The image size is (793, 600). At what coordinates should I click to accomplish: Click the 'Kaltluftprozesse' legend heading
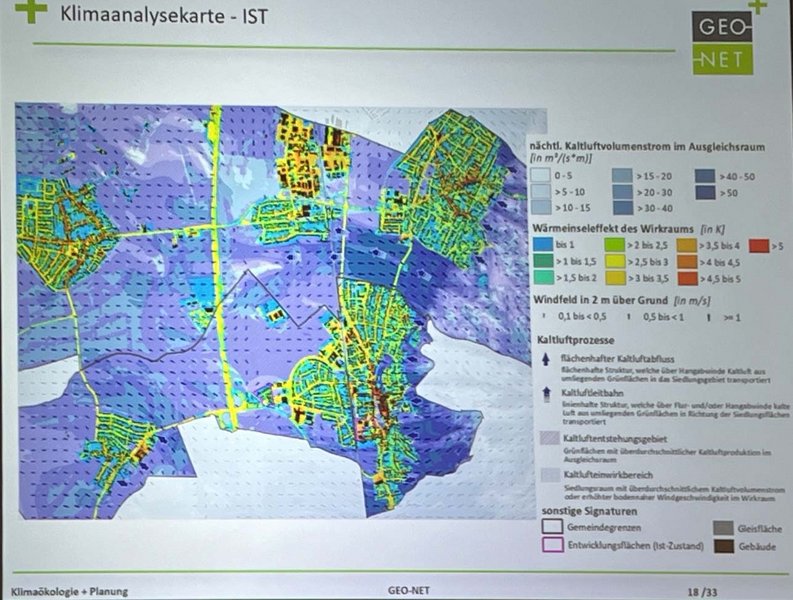click(576, 340)
